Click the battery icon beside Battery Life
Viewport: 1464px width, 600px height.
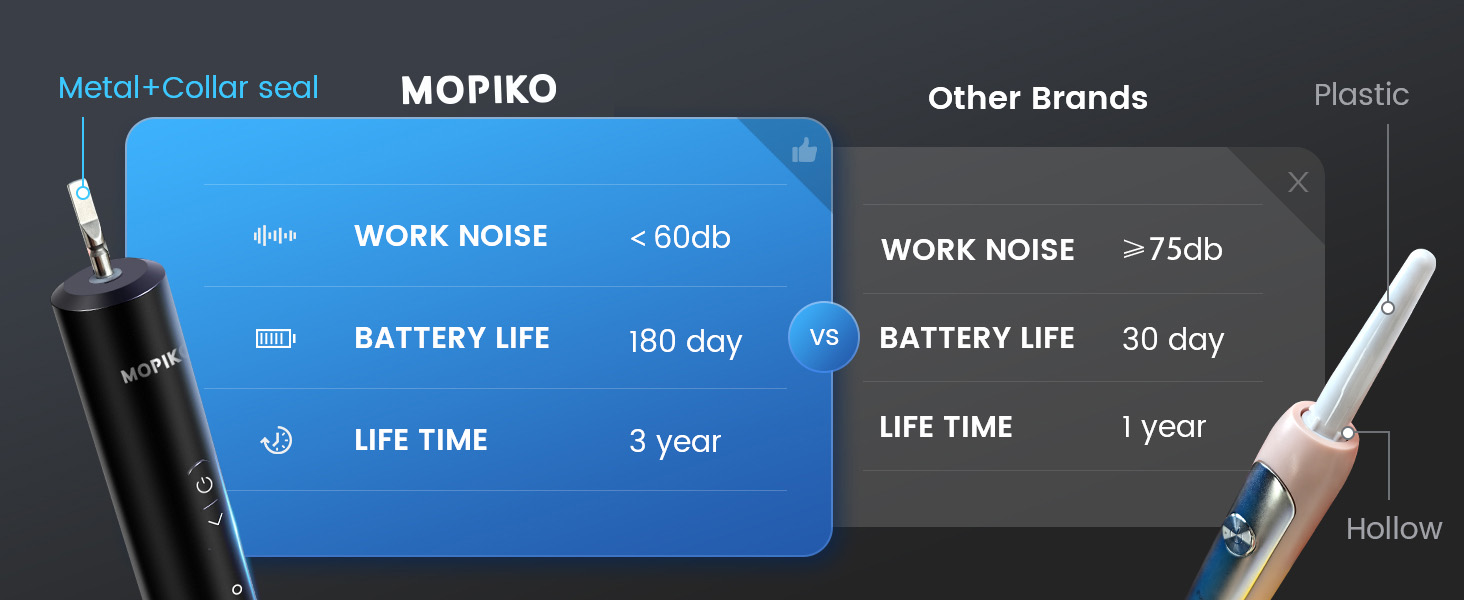[275, 339]
